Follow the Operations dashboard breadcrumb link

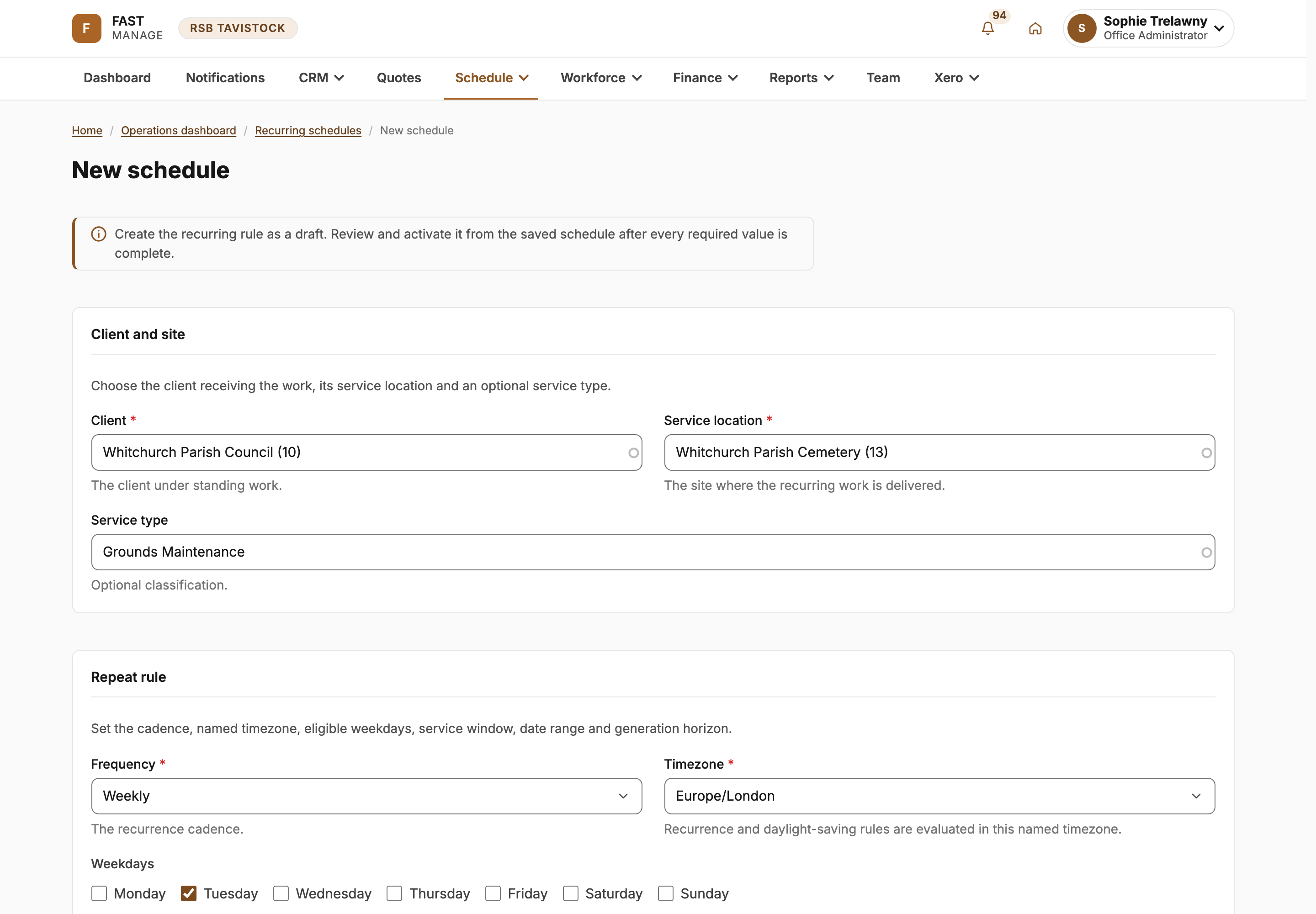pos(179,131)
